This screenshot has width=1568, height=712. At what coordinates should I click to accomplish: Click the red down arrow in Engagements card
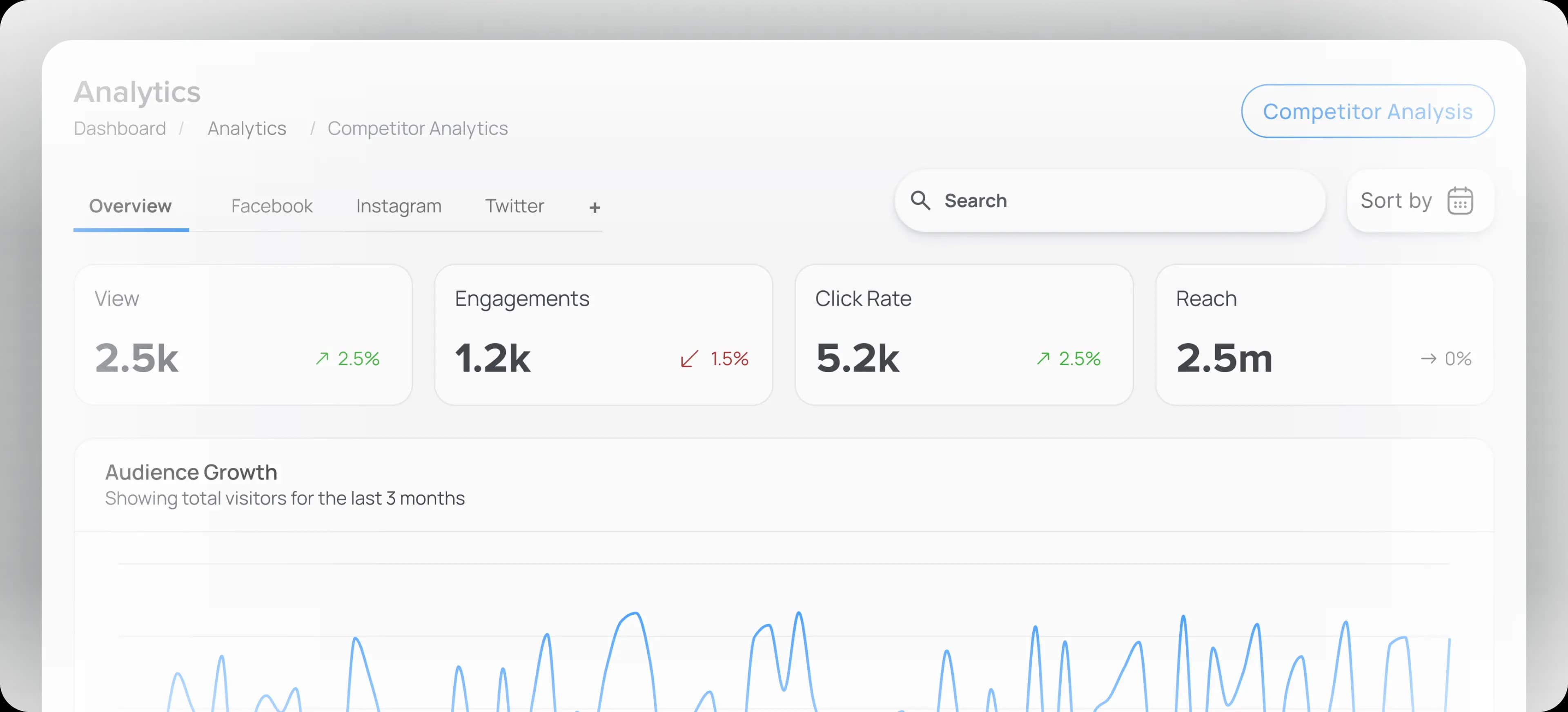point(689,358)
